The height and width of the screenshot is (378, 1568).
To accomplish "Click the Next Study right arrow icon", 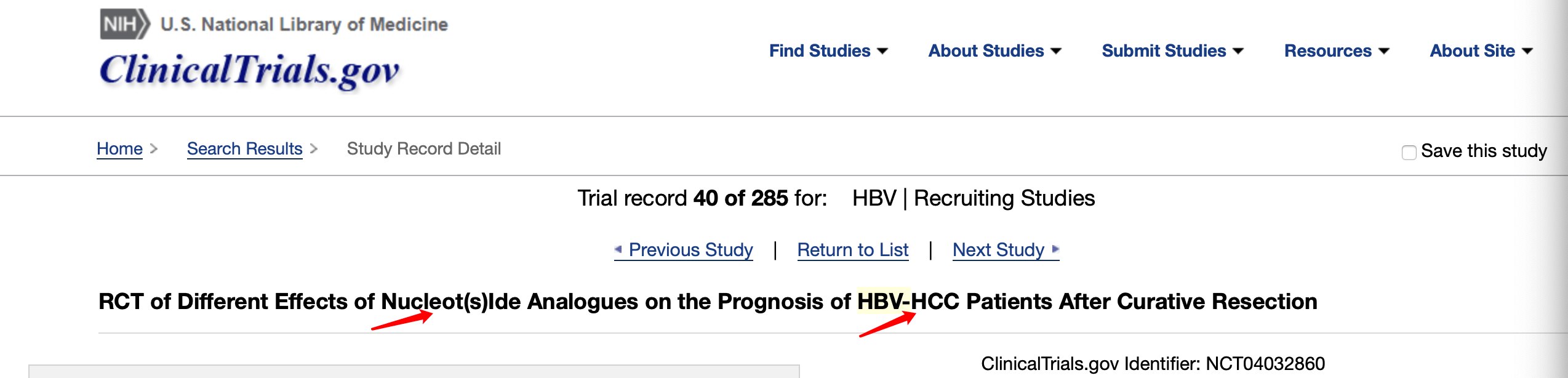I will click(x=1055, y=249).
